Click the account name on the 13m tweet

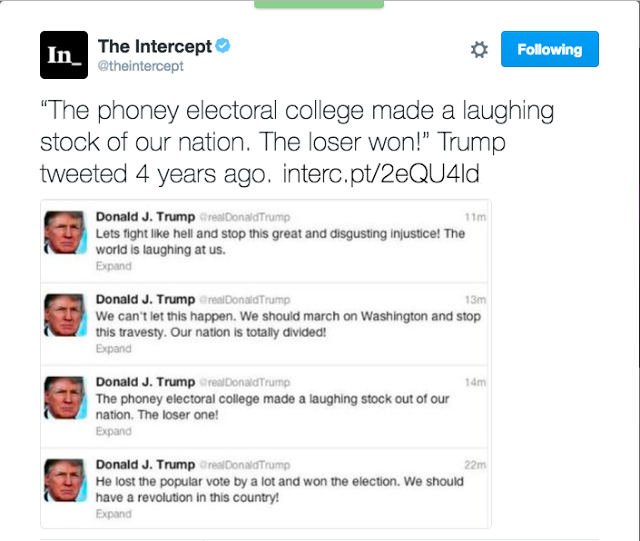(145, 299)
